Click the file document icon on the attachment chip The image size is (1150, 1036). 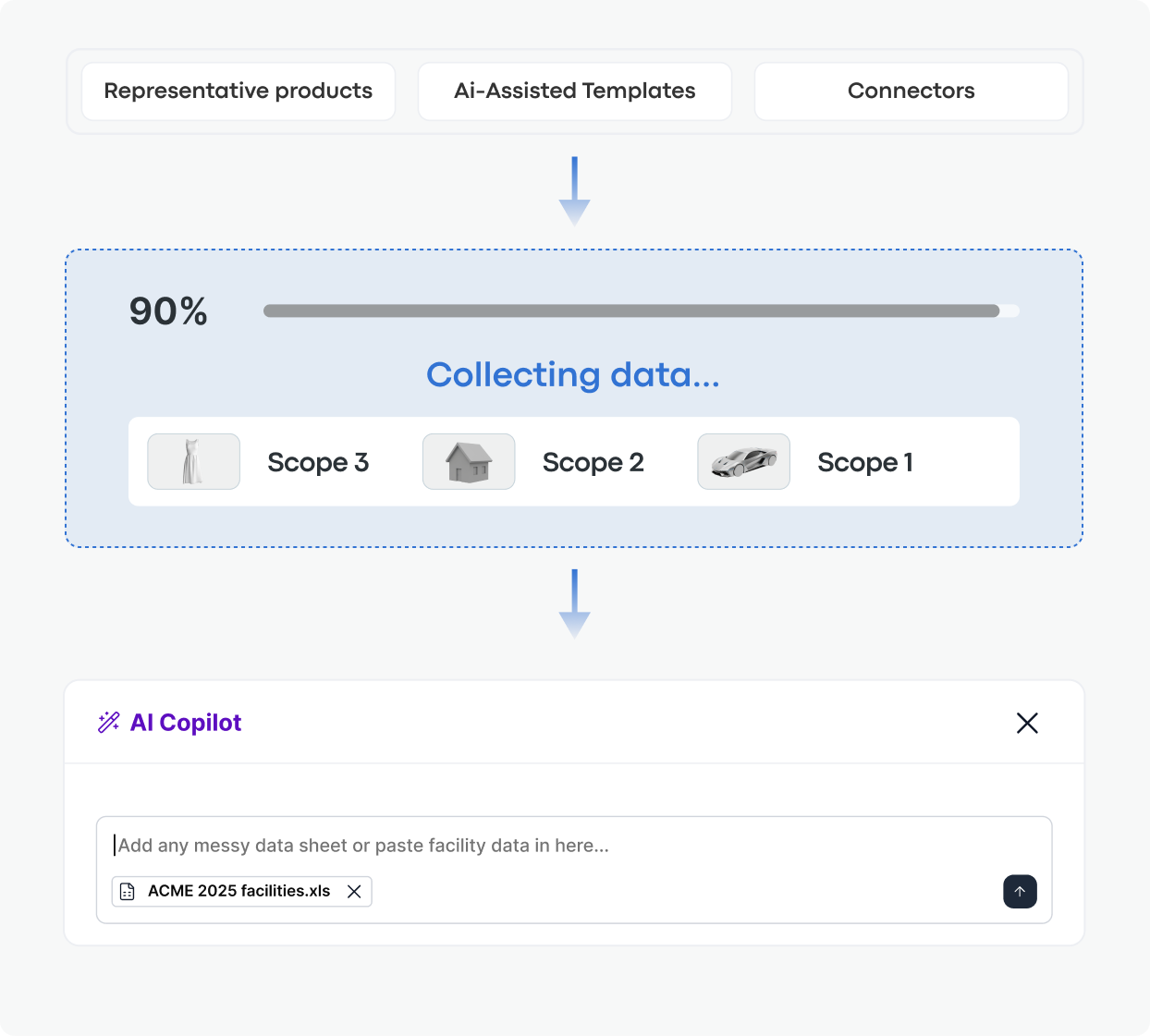coord(127,891)
